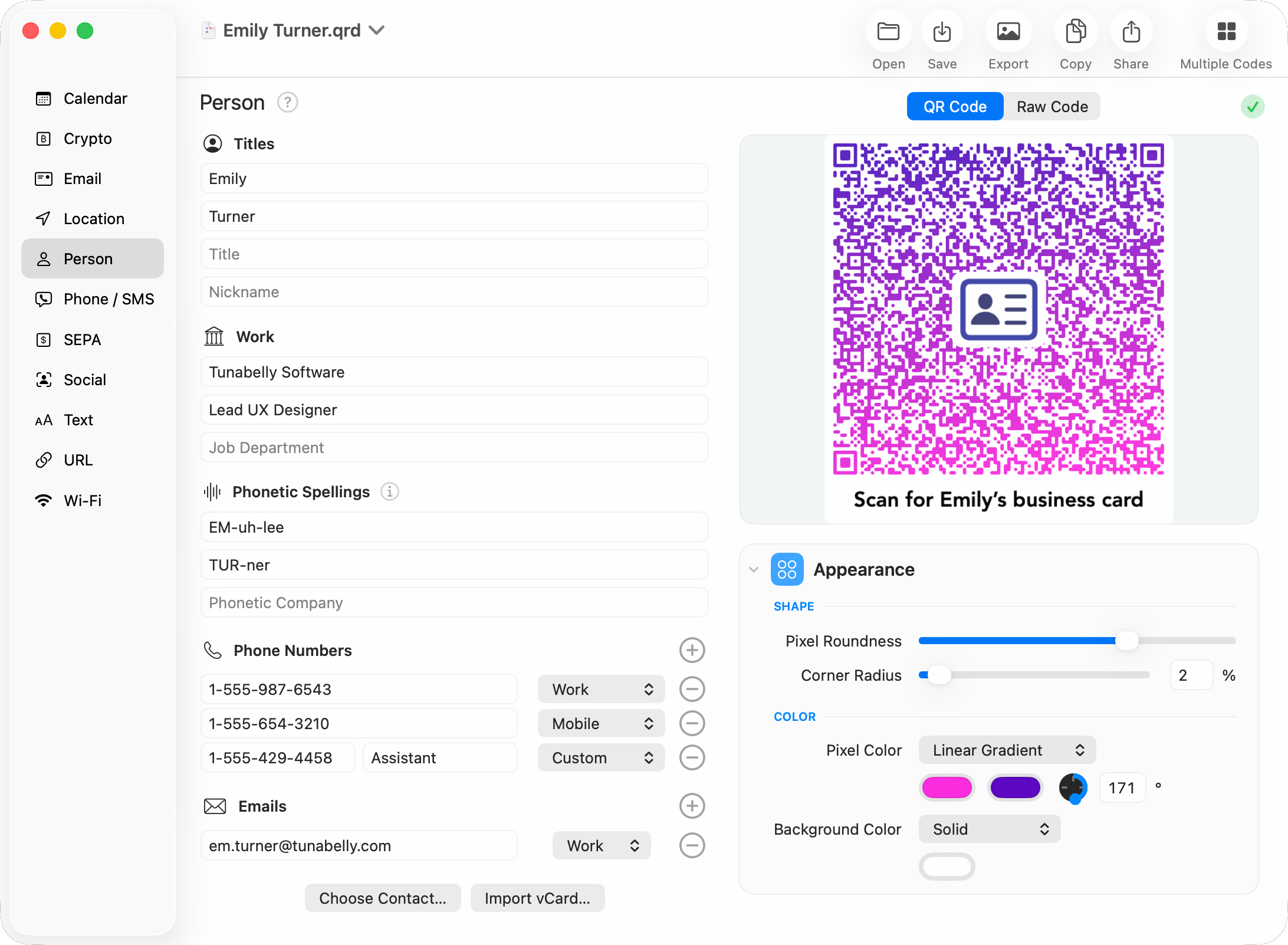The height and width of the screenshot is (945, 1288).
Task: Select Email in the sidebar
Action: pyautogui.click(x=93, y=179)
